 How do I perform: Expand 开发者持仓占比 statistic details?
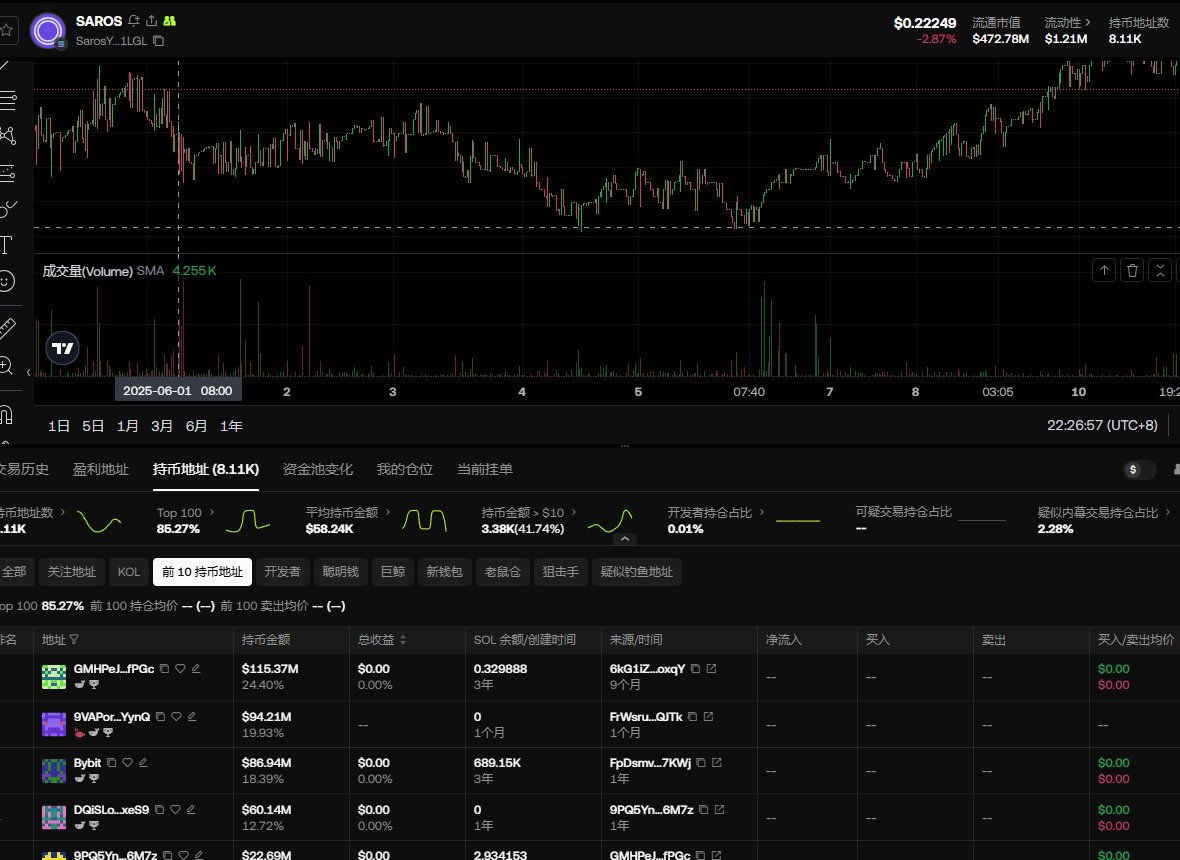pos(762,512)
